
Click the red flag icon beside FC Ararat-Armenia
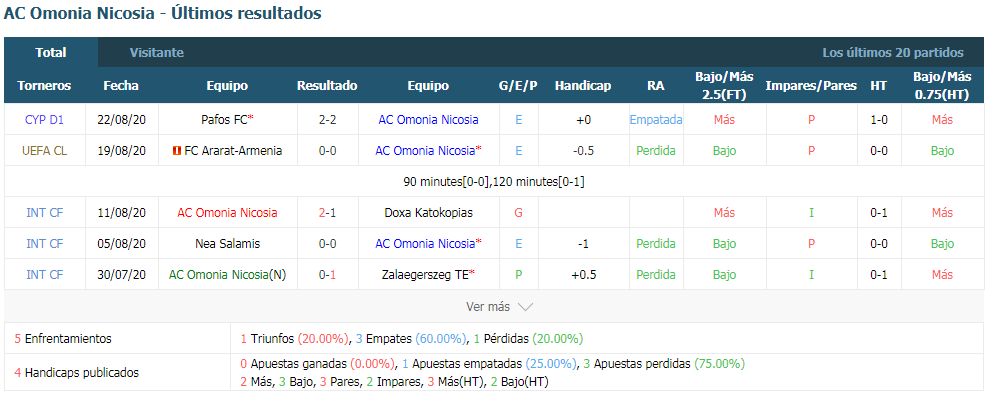(x=177, y=151)
